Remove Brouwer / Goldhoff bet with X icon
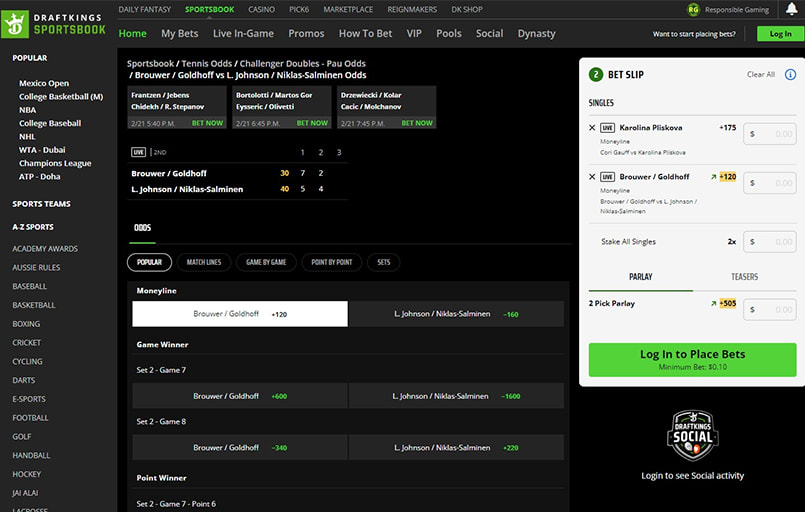Screen dimensions: 805x512 (x=592, y=177)
